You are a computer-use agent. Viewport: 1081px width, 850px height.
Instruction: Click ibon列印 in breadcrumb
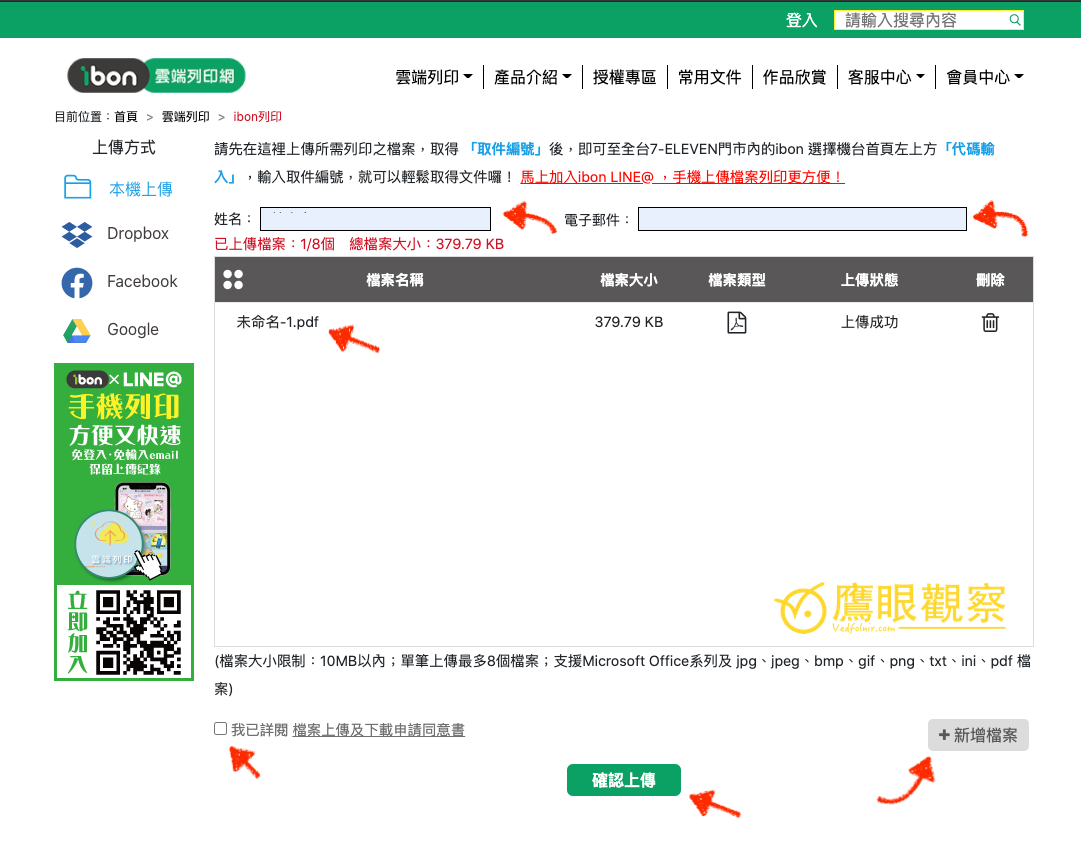coord(257,117)
